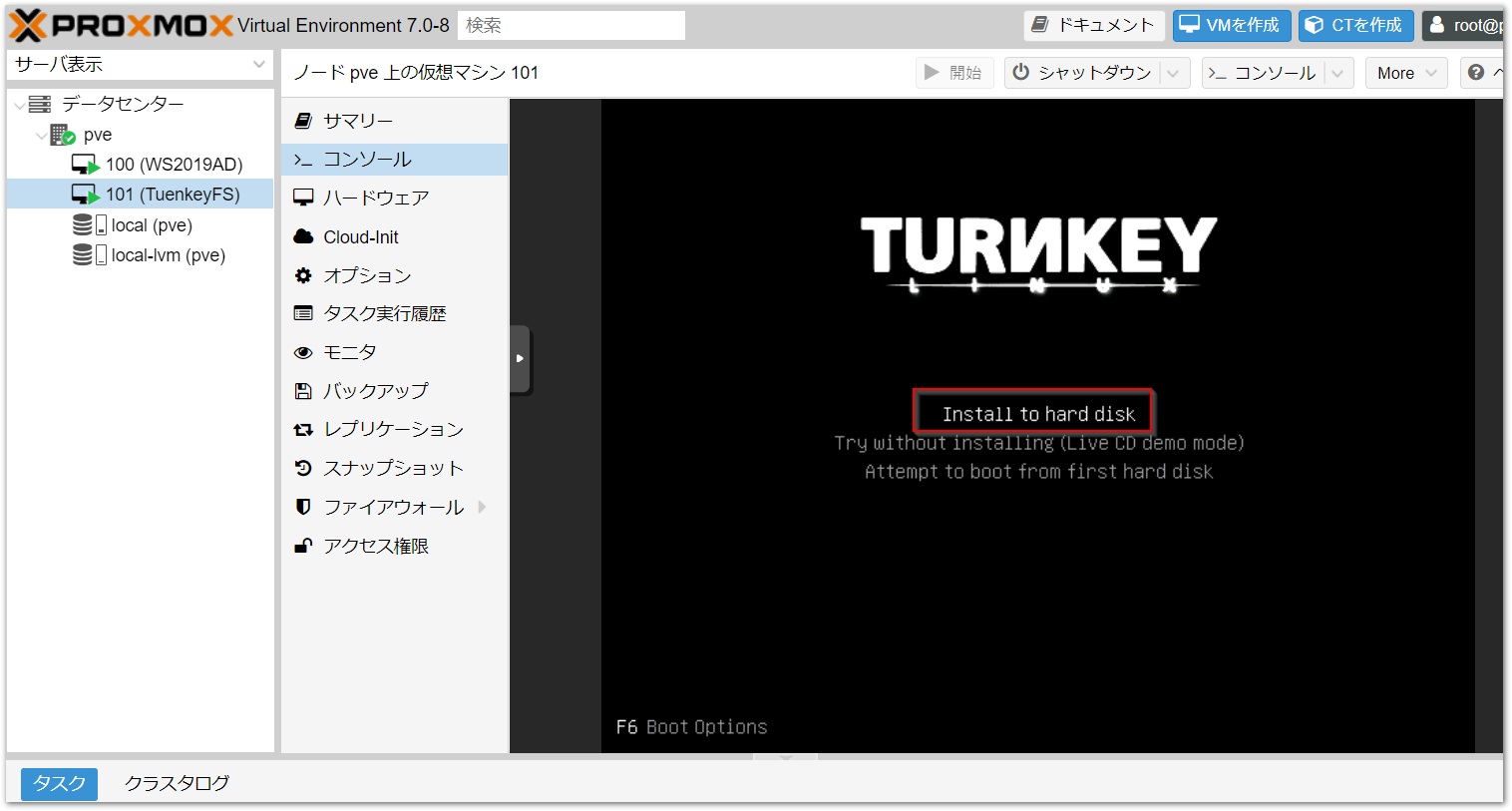Toggle the bottom log panel collapse handle

(x=786, y=758)
